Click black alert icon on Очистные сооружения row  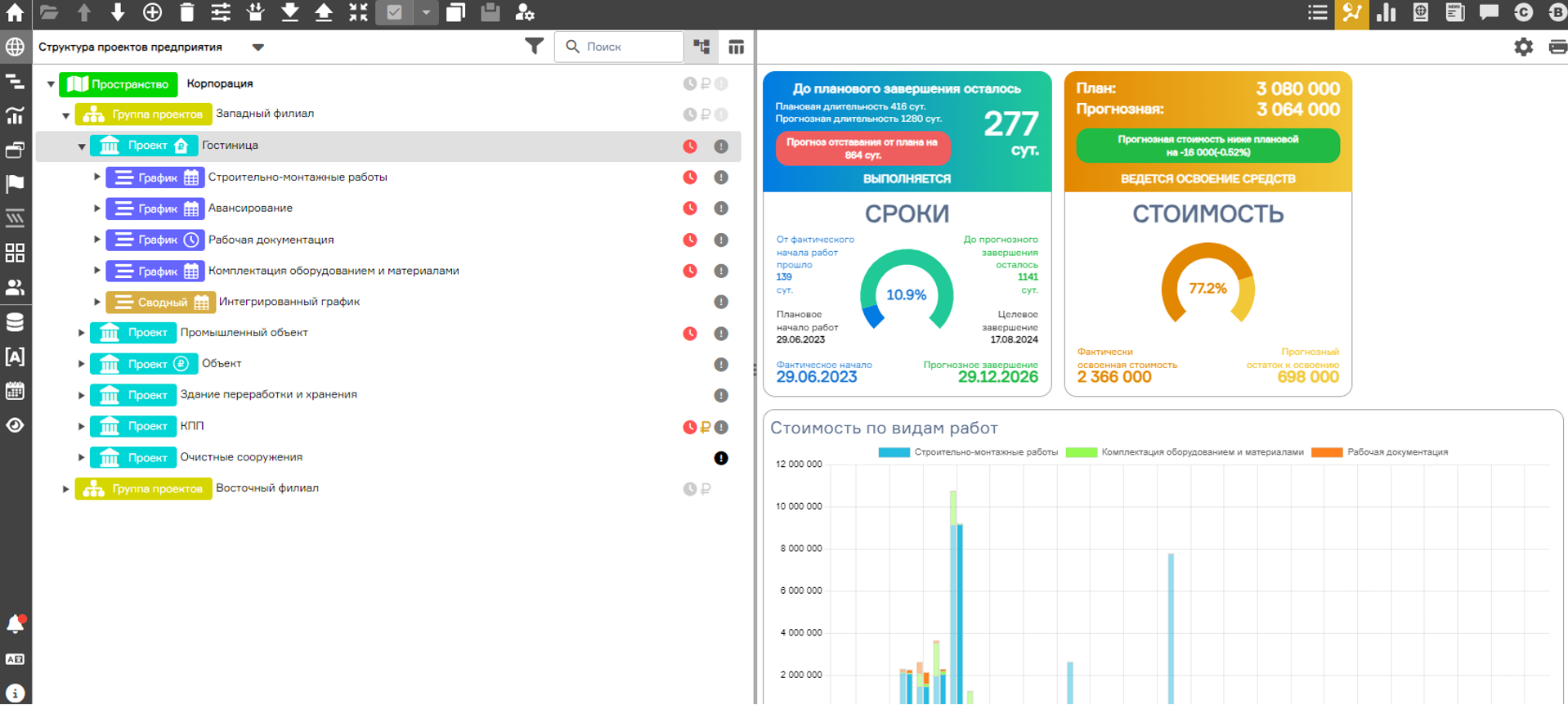point(721,458)
